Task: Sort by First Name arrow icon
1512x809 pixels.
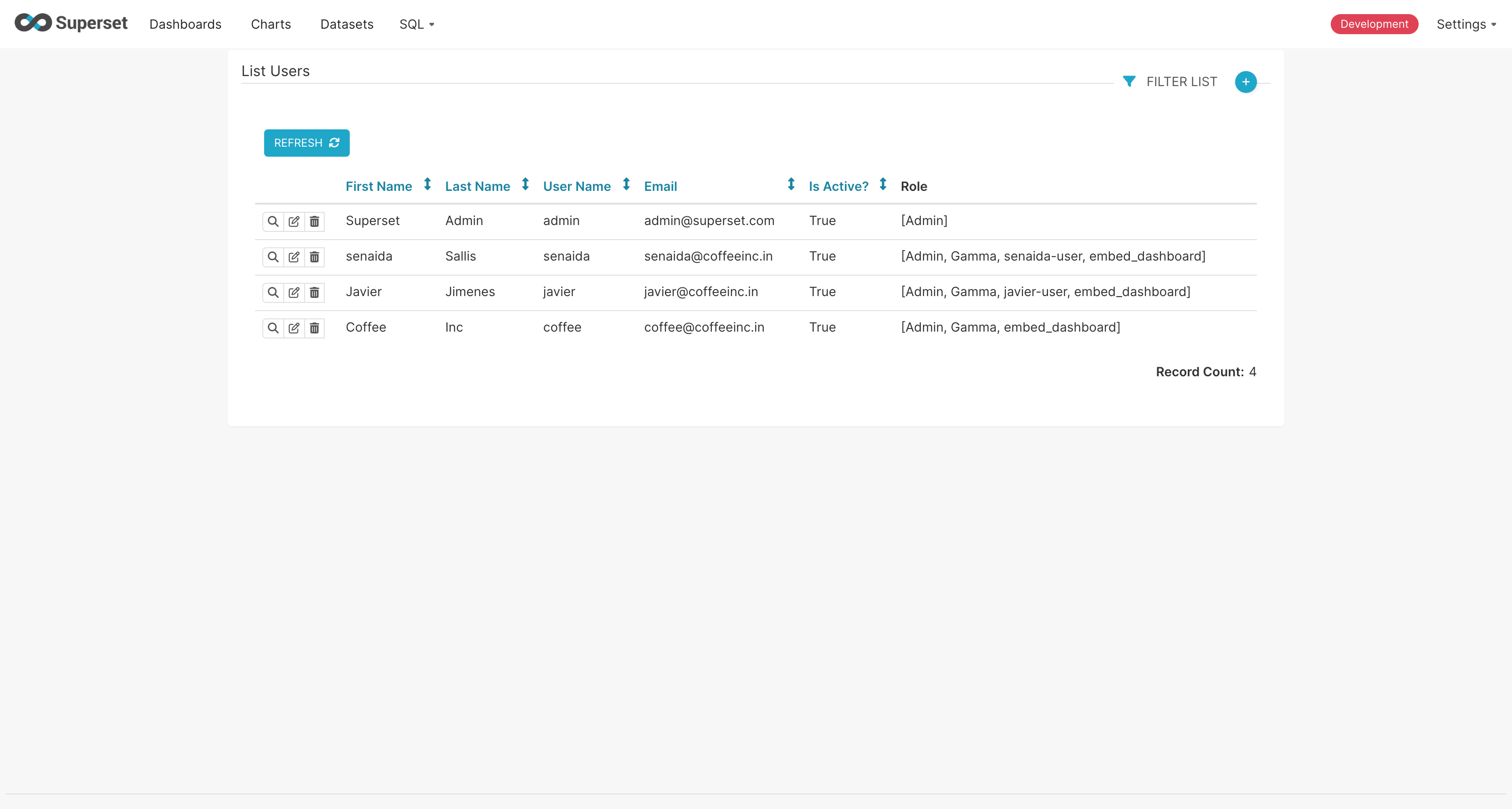Action: [428, 184]
